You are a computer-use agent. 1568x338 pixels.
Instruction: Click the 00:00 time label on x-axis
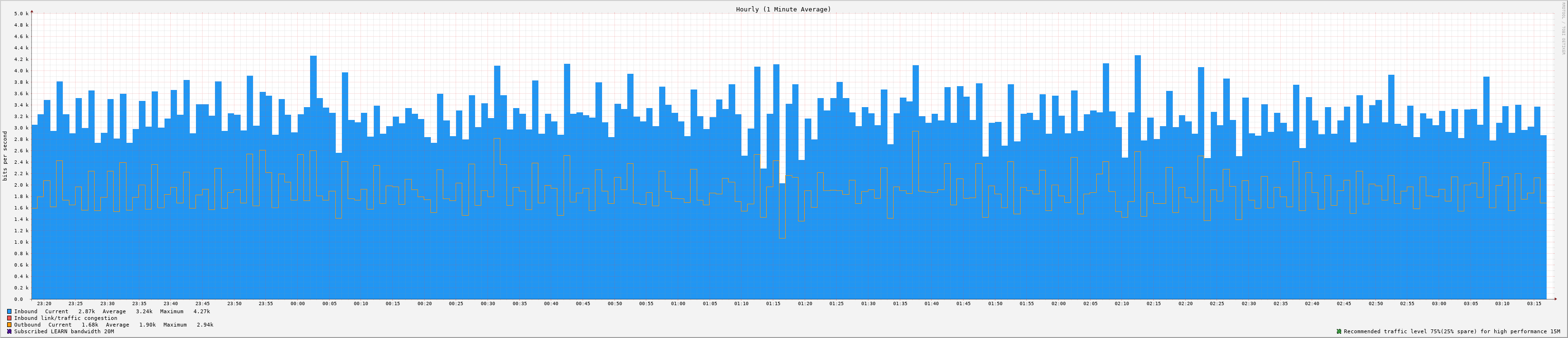pos(298,303)
